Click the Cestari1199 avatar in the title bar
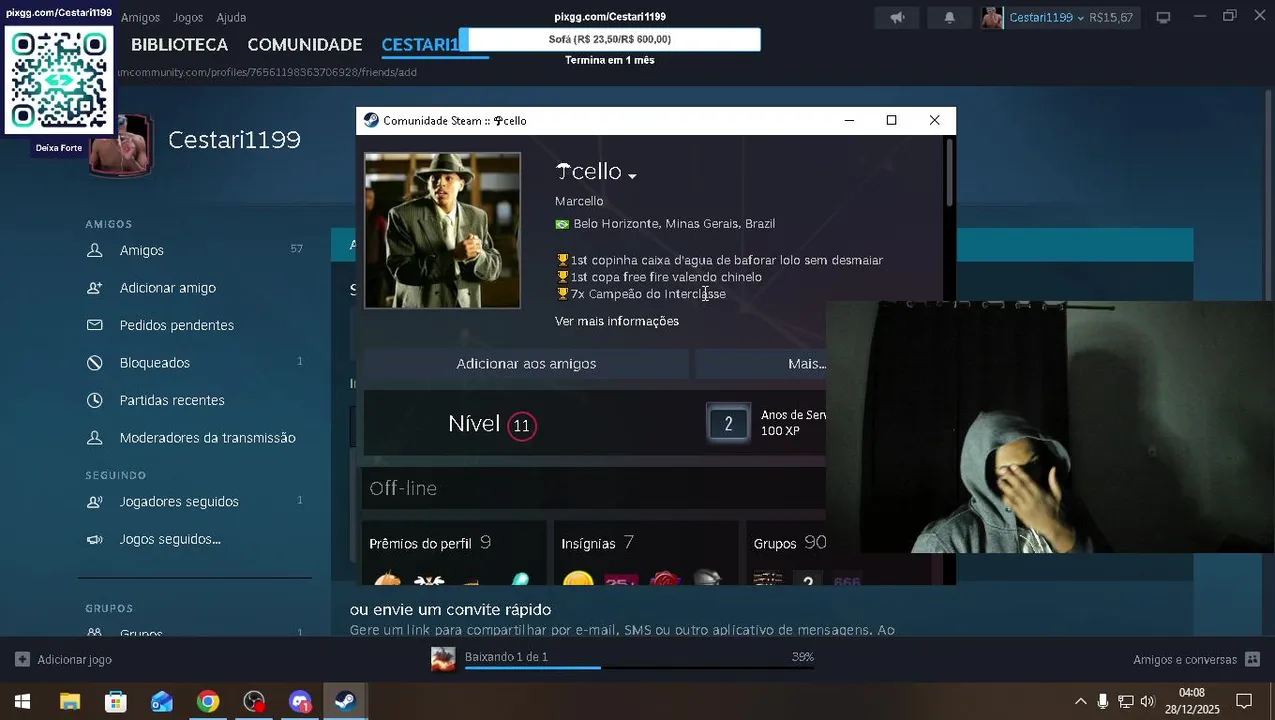1275x720 pixels. pyautogui.click(x=992, y=17)
